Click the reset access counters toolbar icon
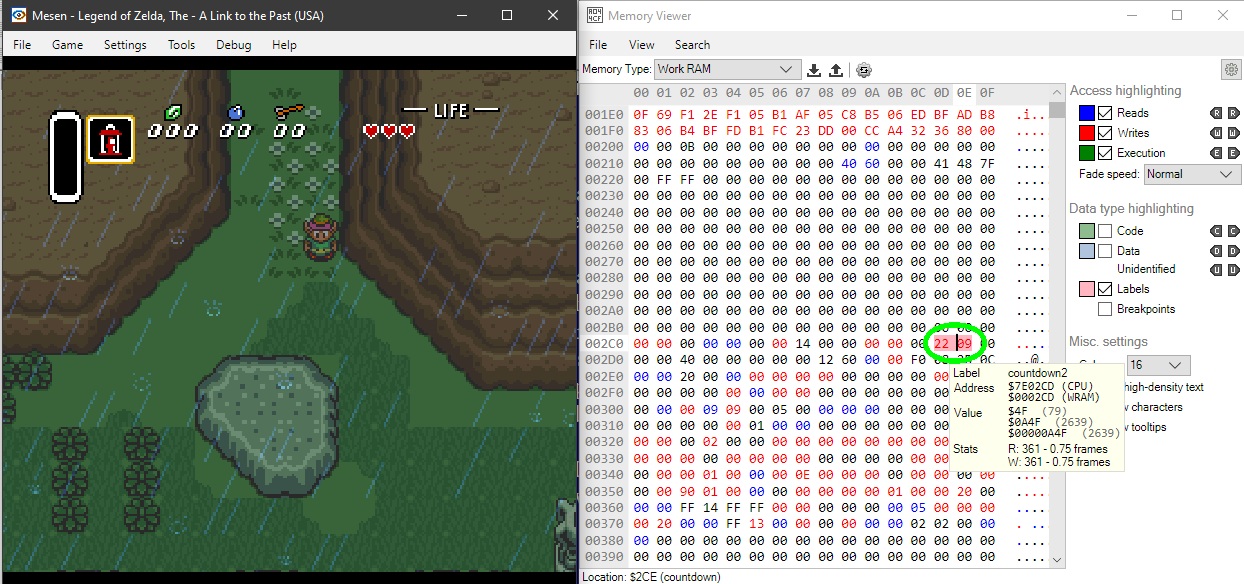Image resolution: width=1244 pixels, height=584 pixels. tap(864, 70)
